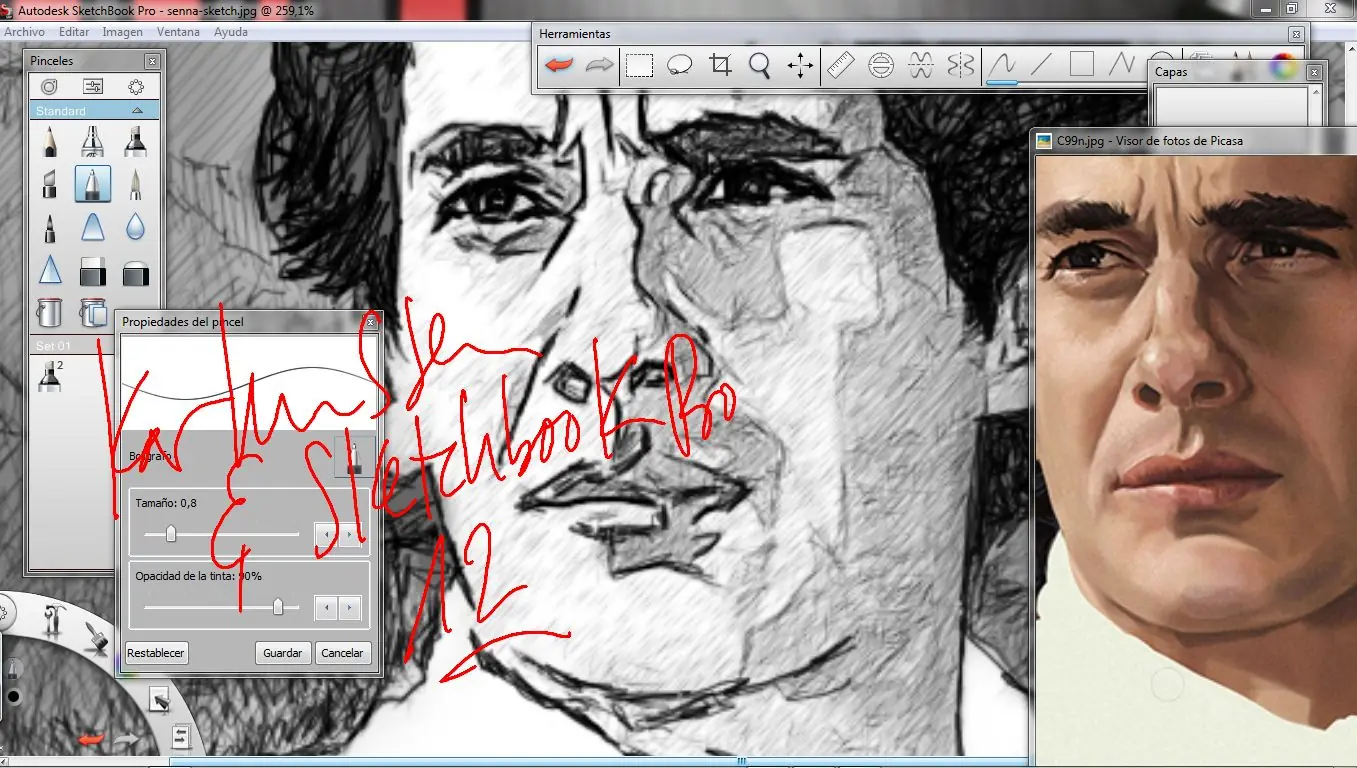Select the Zoom magnifier tool

coord(760,66)
